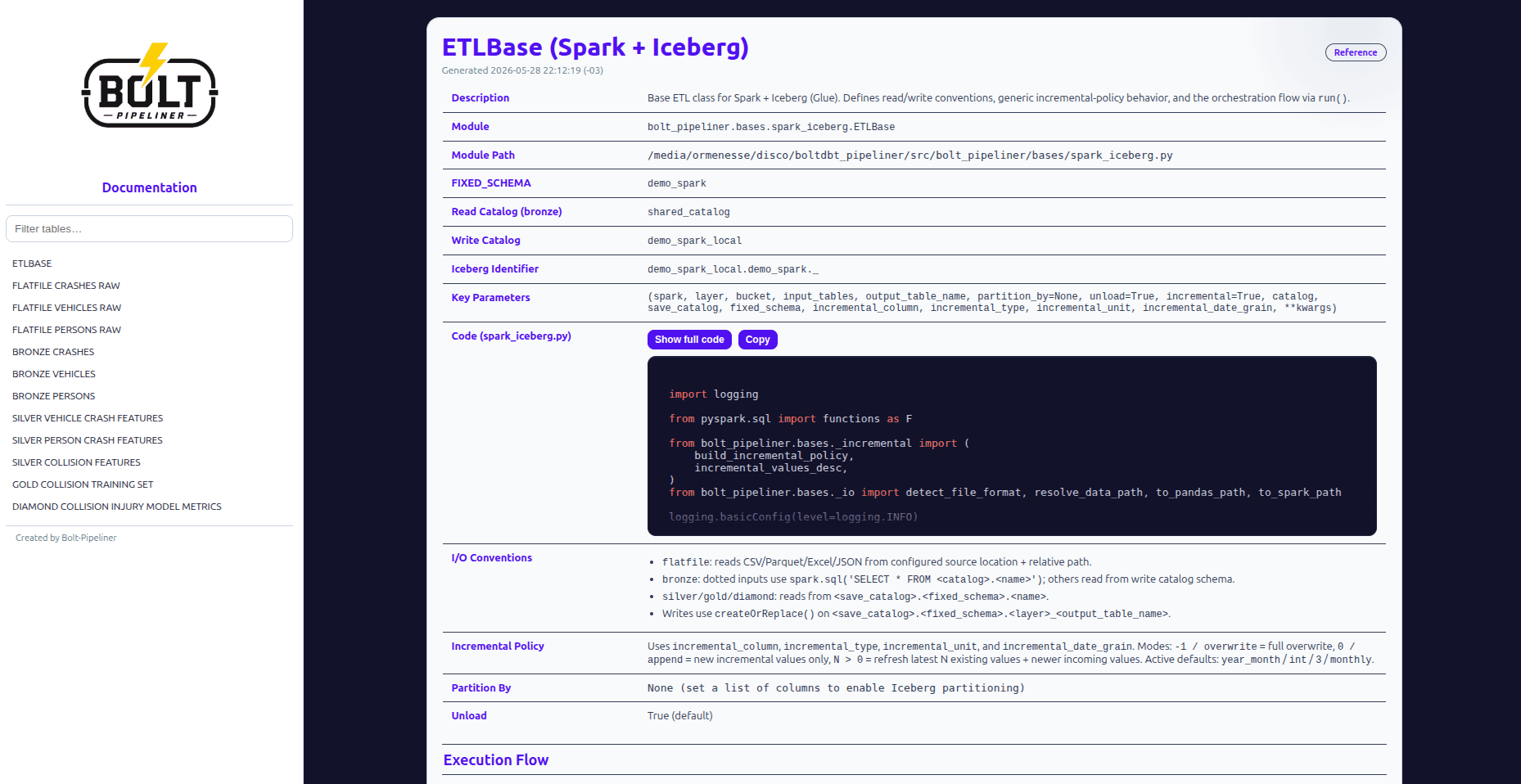Click the Show full code button
The height and width of the screenshot is (784, 1521).
(689, 340)
